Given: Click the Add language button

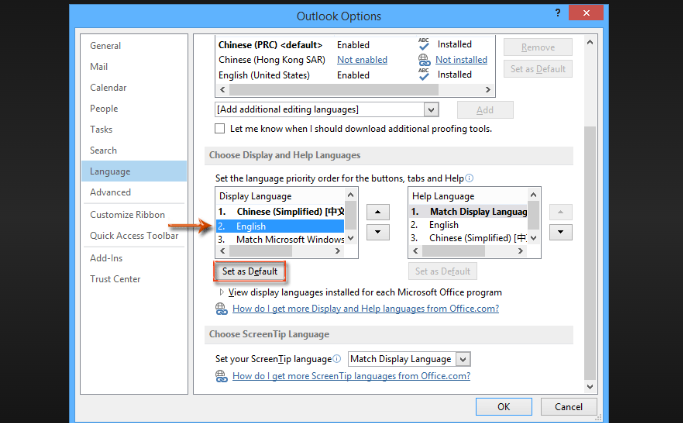Looking at the screenshot, I should click(485, 110).
